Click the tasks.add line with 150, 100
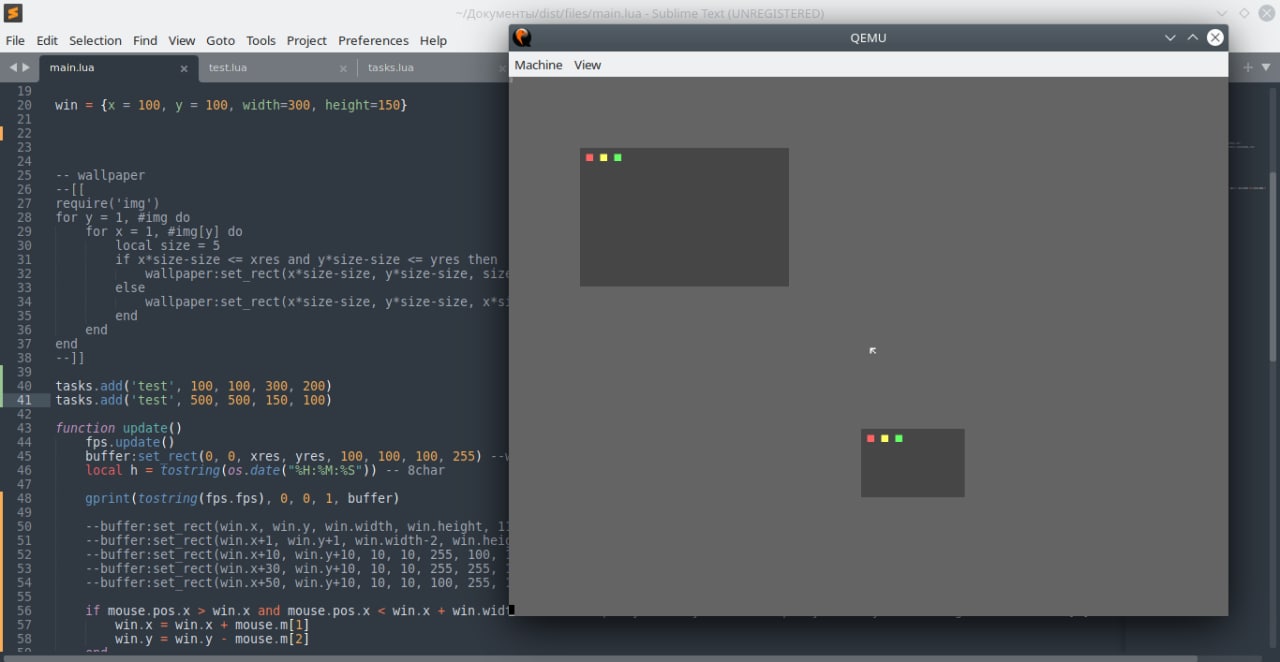 pyautogui.click(x=193, y=400)
